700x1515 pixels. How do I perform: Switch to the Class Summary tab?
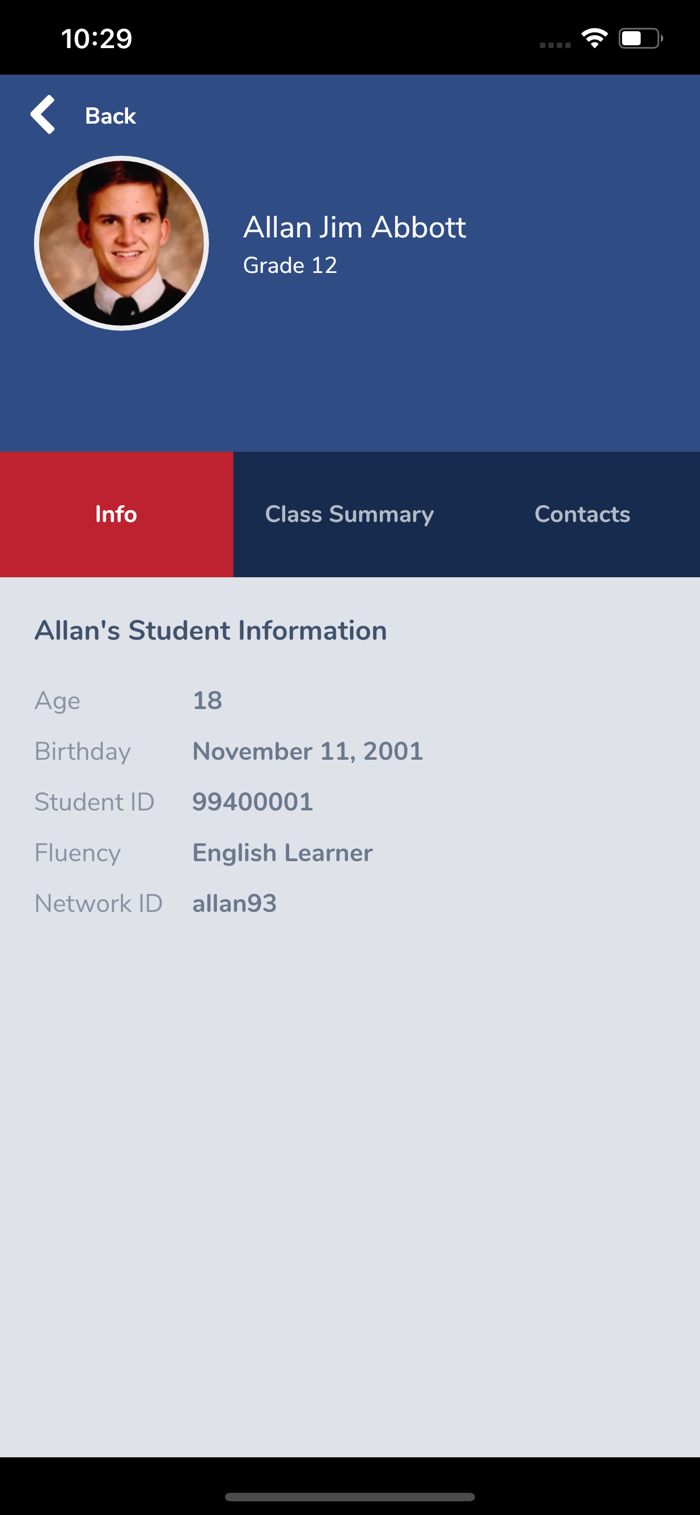pyautogui.click(x=349, y=514)
